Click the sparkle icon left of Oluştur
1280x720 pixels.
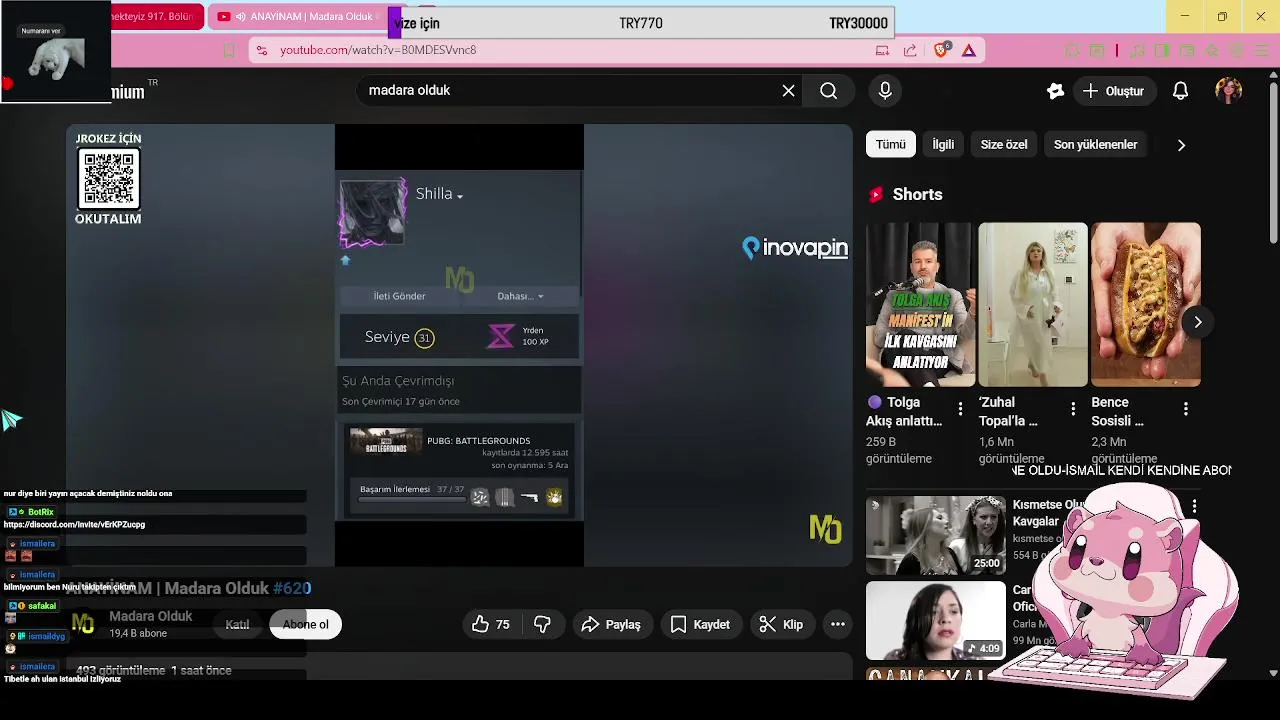(1055, 91)
